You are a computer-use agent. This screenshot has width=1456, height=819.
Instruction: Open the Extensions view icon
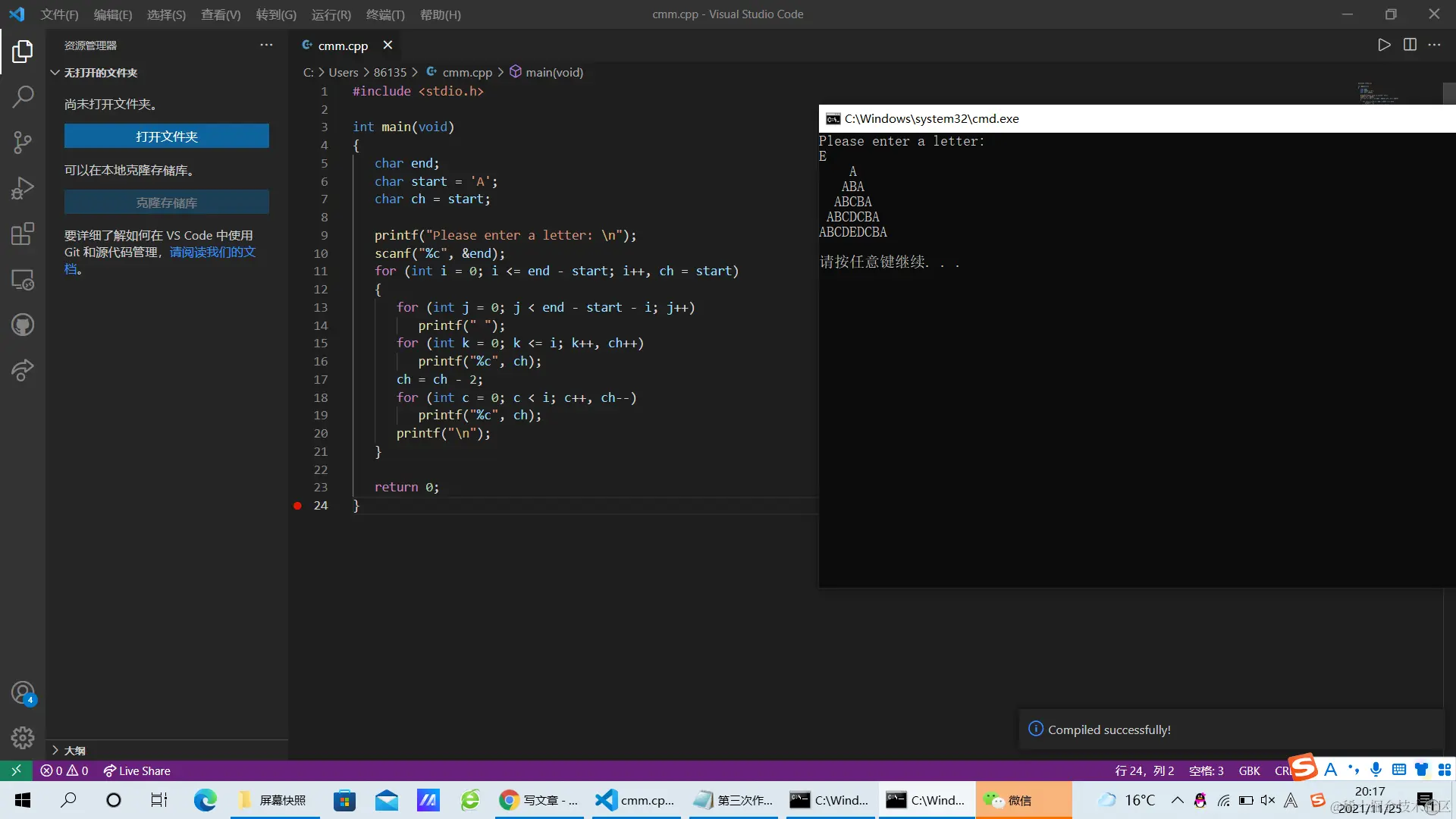[x=23, y=234]
